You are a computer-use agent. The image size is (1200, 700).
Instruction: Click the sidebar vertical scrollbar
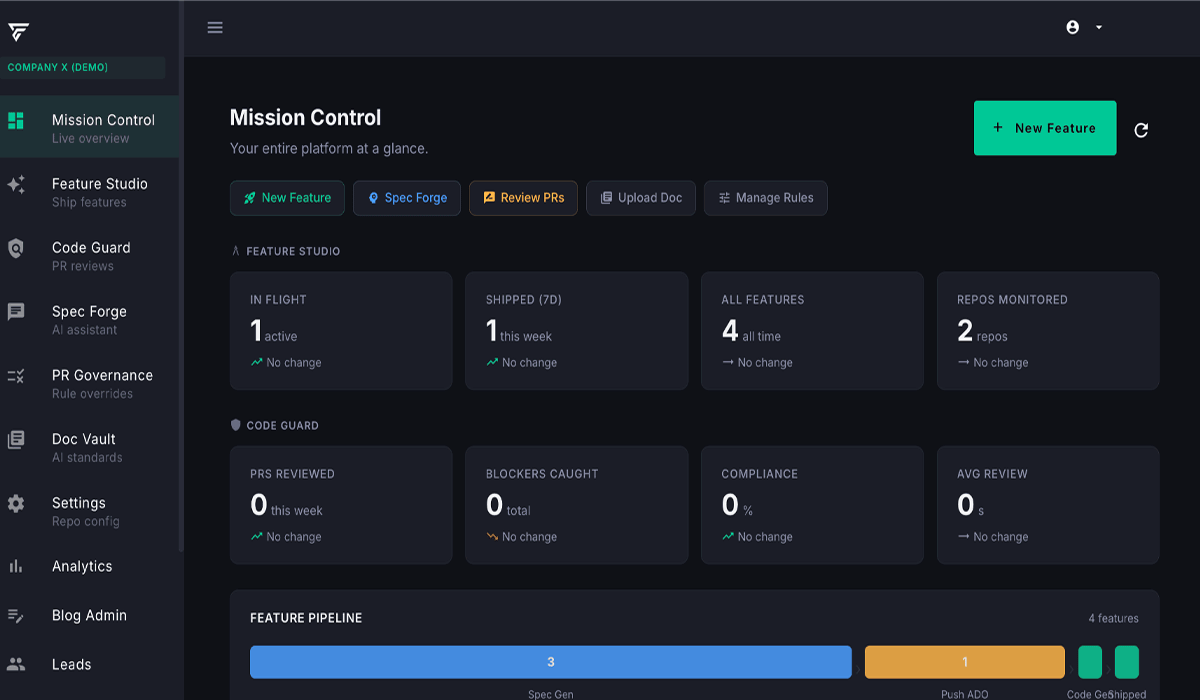click(181, 275)
